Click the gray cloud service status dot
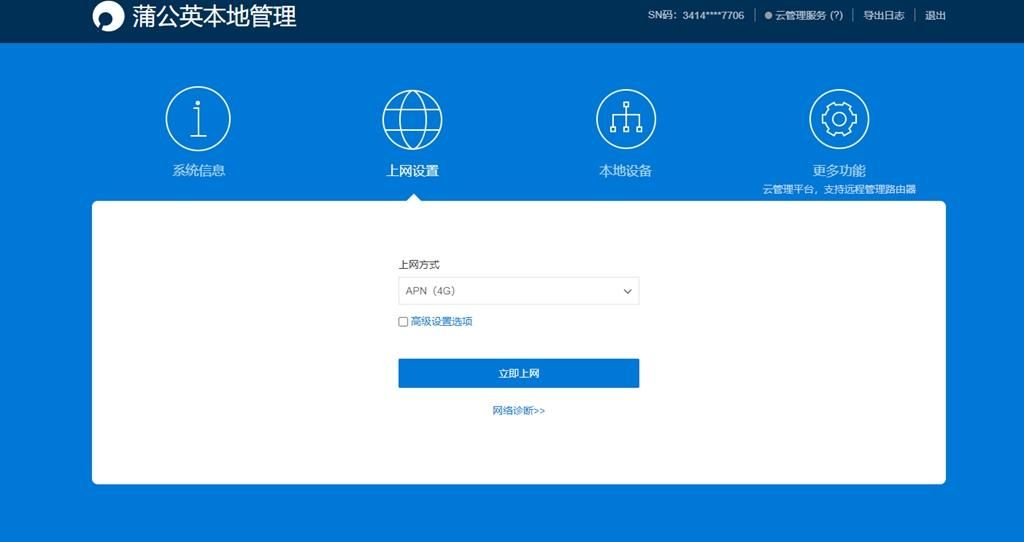Screen dimensions: 1024x542 (x=768, y=16)
